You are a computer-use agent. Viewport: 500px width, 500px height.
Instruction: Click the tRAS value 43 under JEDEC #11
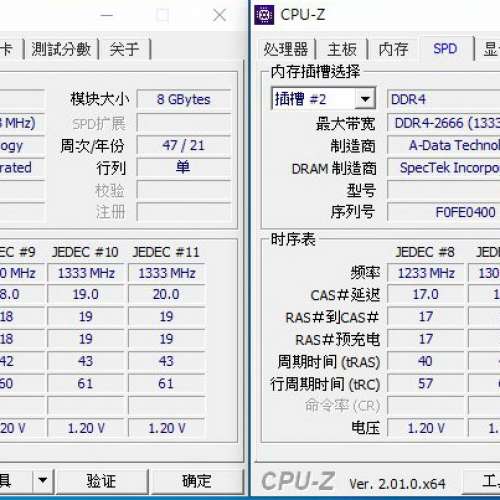point(166,361)
